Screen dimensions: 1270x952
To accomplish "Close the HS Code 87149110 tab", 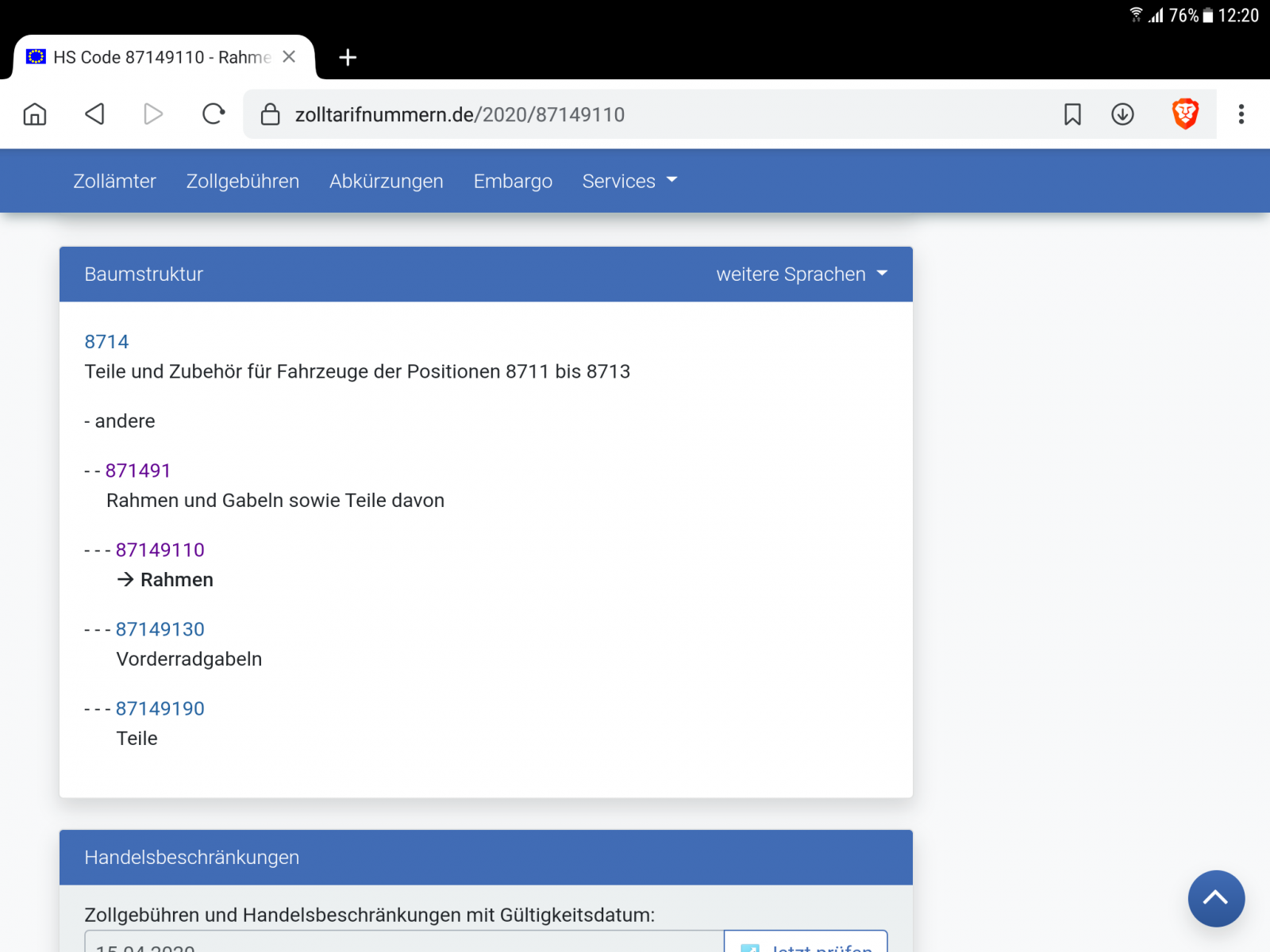I will click(289, 57).
